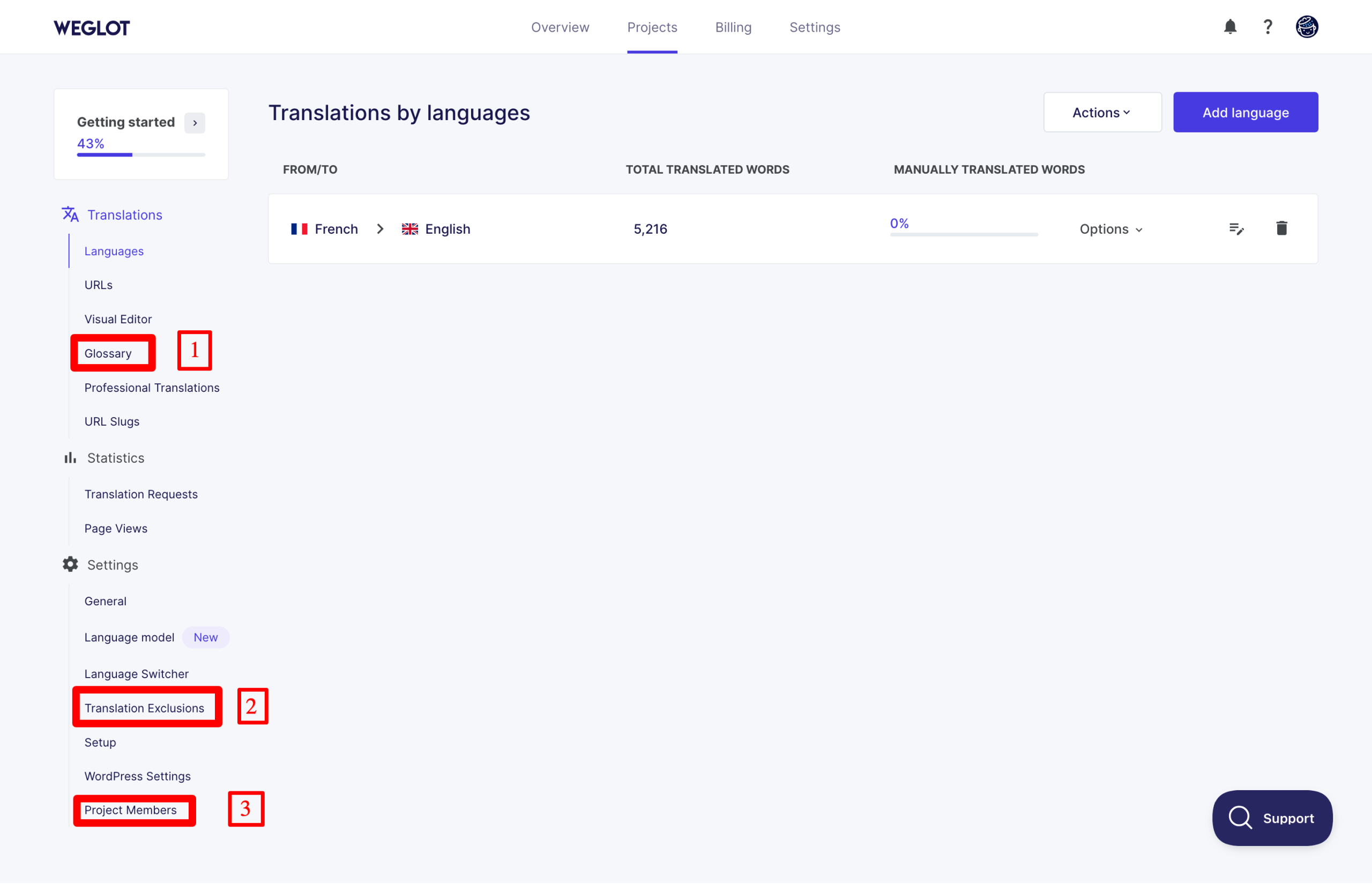The image size is (1372, 884).
Task: Click the Weglot logo
Action: [91, 27]
